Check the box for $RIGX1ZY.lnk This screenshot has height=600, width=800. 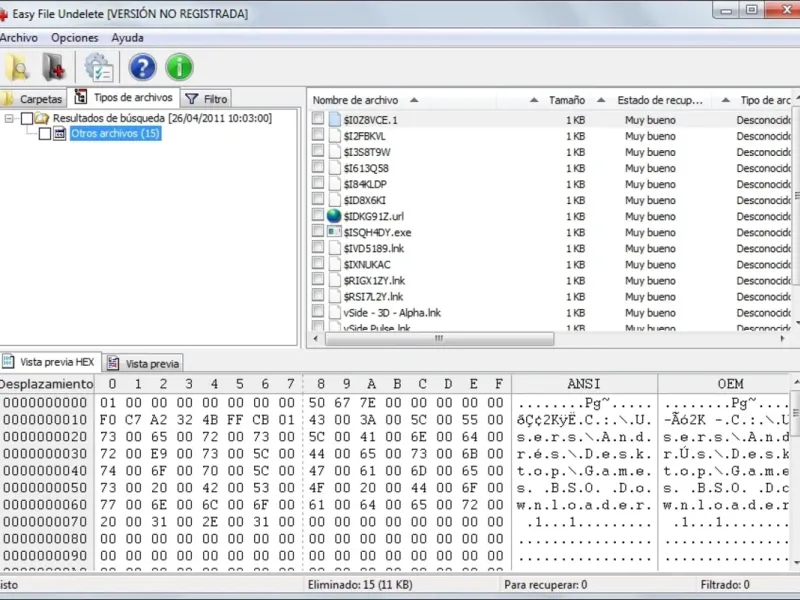[318, 279]
